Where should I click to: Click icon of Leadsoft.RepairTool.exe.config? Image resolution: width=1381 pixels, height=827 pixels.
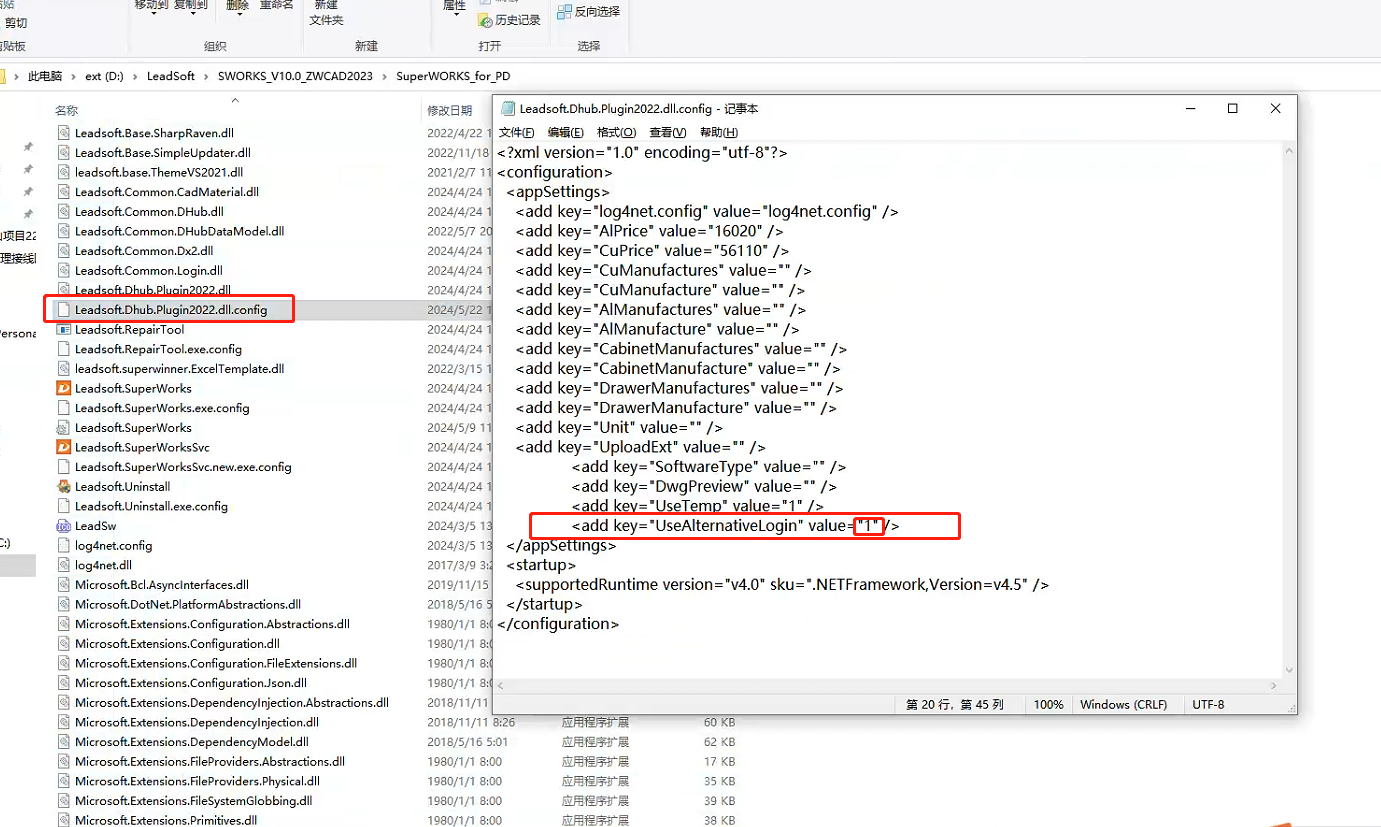(64, 349)
